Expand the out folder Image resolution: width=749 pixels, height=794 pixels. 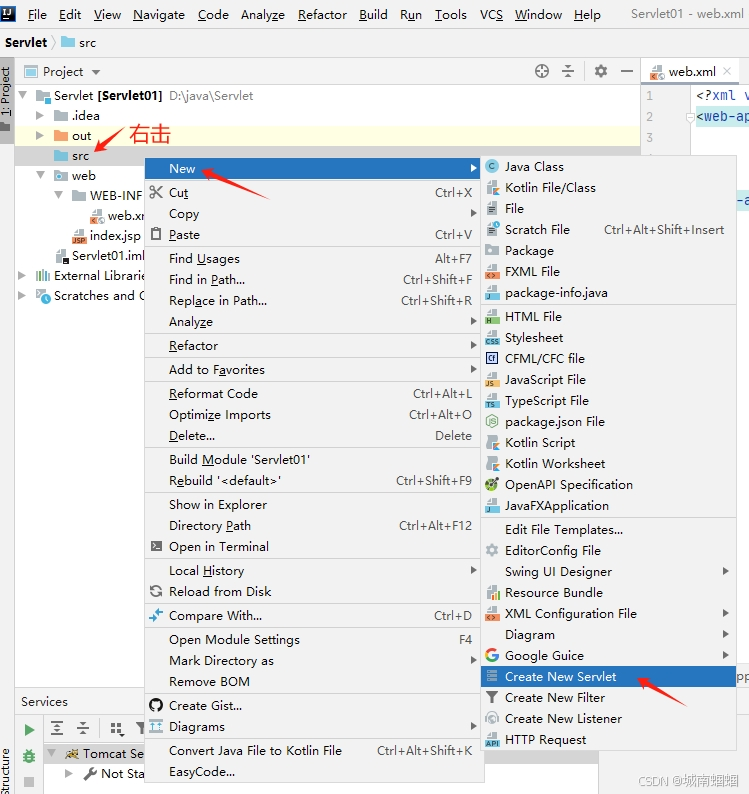40,135
